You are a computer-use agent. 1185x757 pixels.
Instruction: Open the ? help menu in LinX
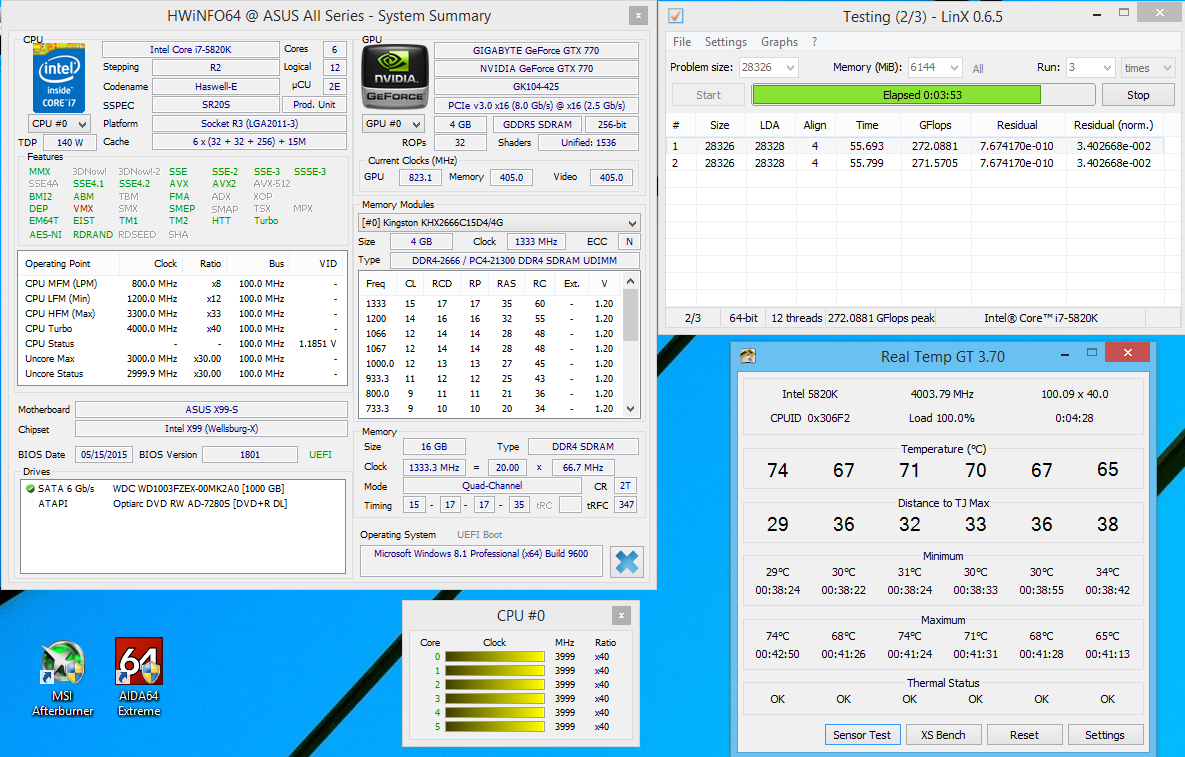815,42
